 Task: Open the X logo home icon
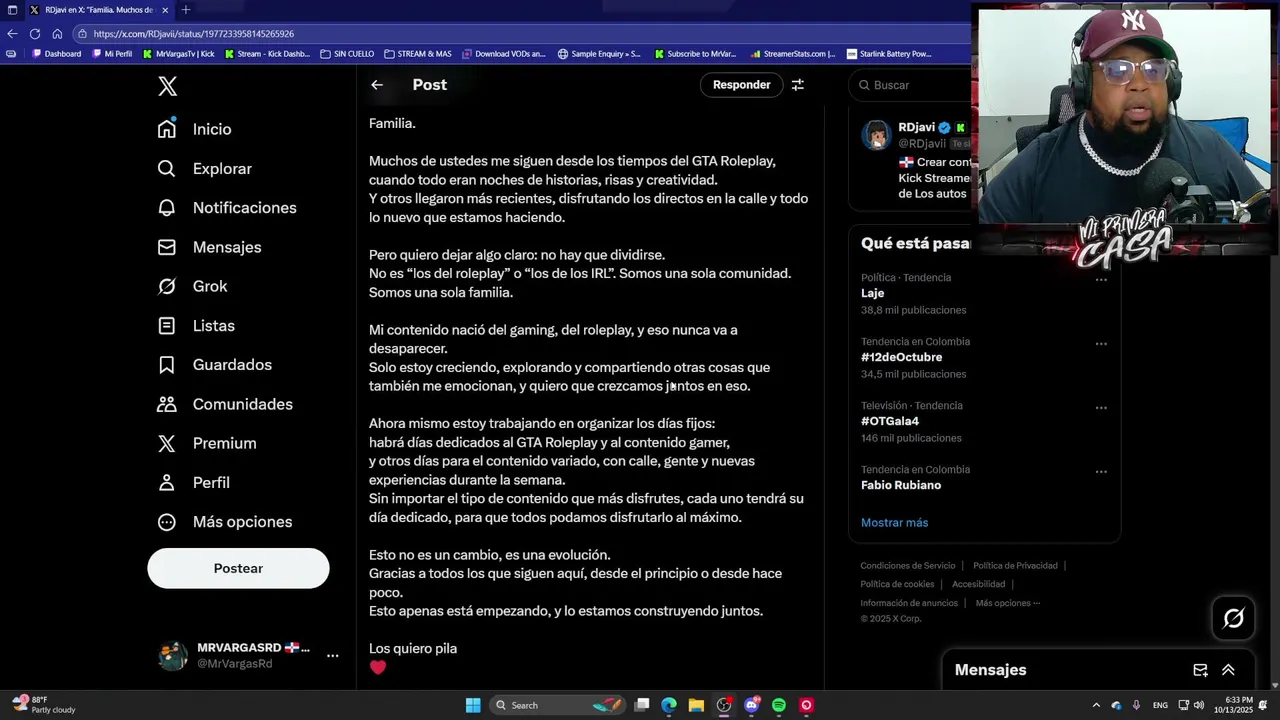pos(168,86)
